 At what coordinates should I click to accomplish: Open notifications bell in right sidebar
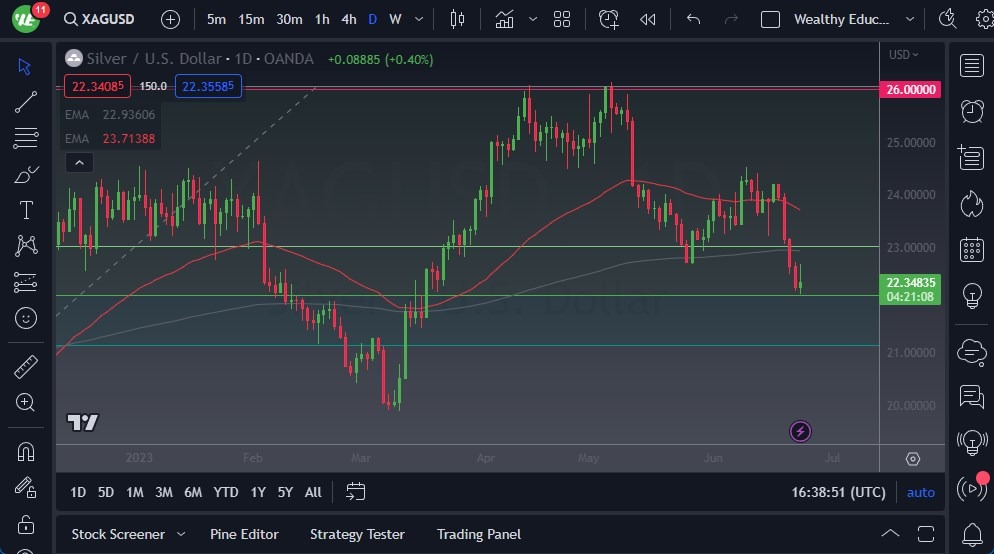[x=971, y=534]
